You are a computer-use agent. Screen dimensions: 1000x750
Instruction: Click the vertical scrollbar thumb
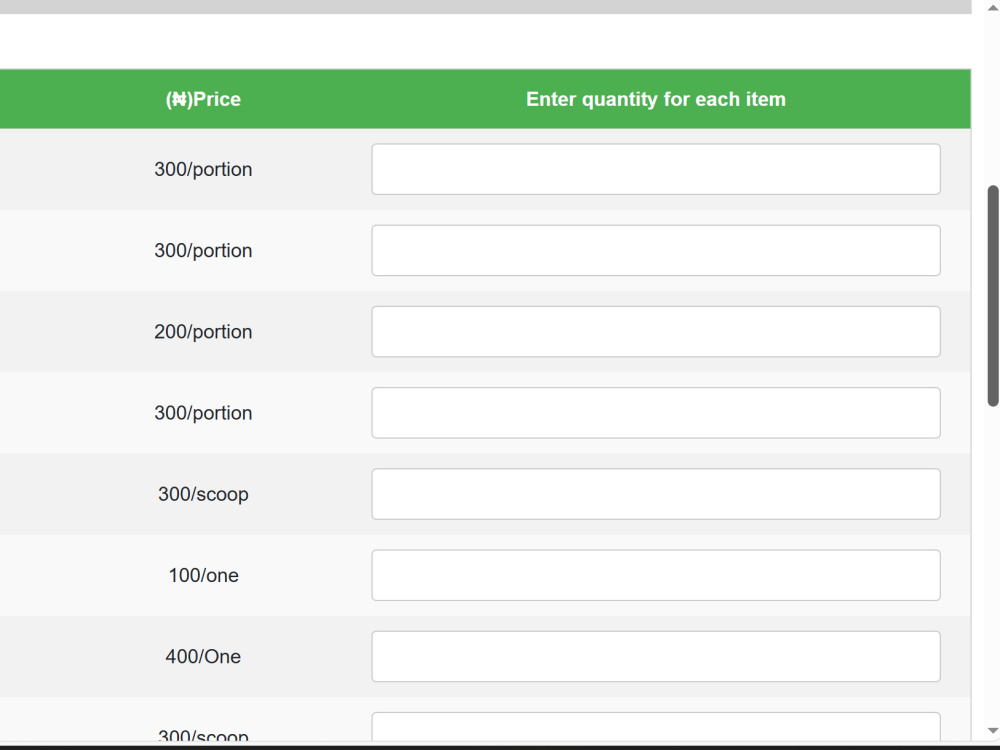[992, 296]
